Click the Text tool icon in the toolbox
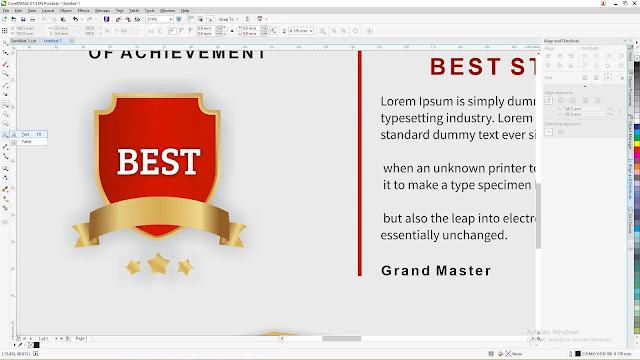Screen dimensions: 640x360 [x=5, y=134]
